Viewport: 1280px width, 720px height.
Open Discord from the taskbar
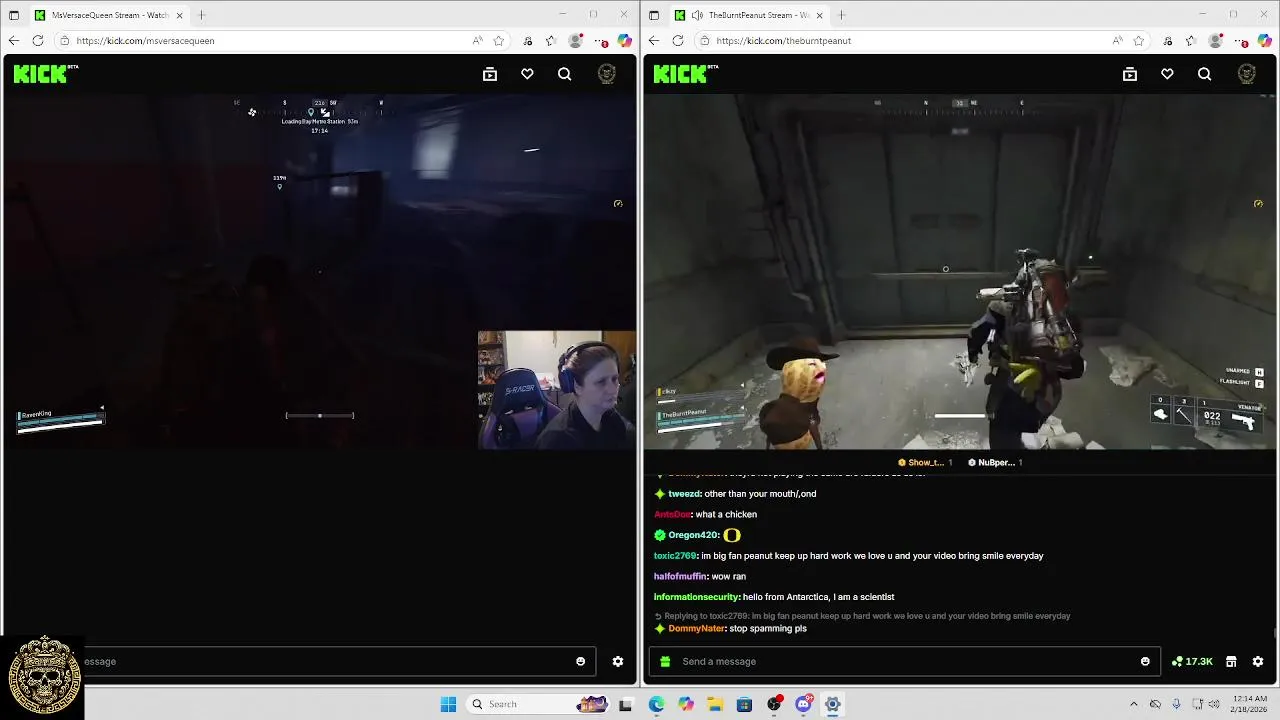click(803, 704)
